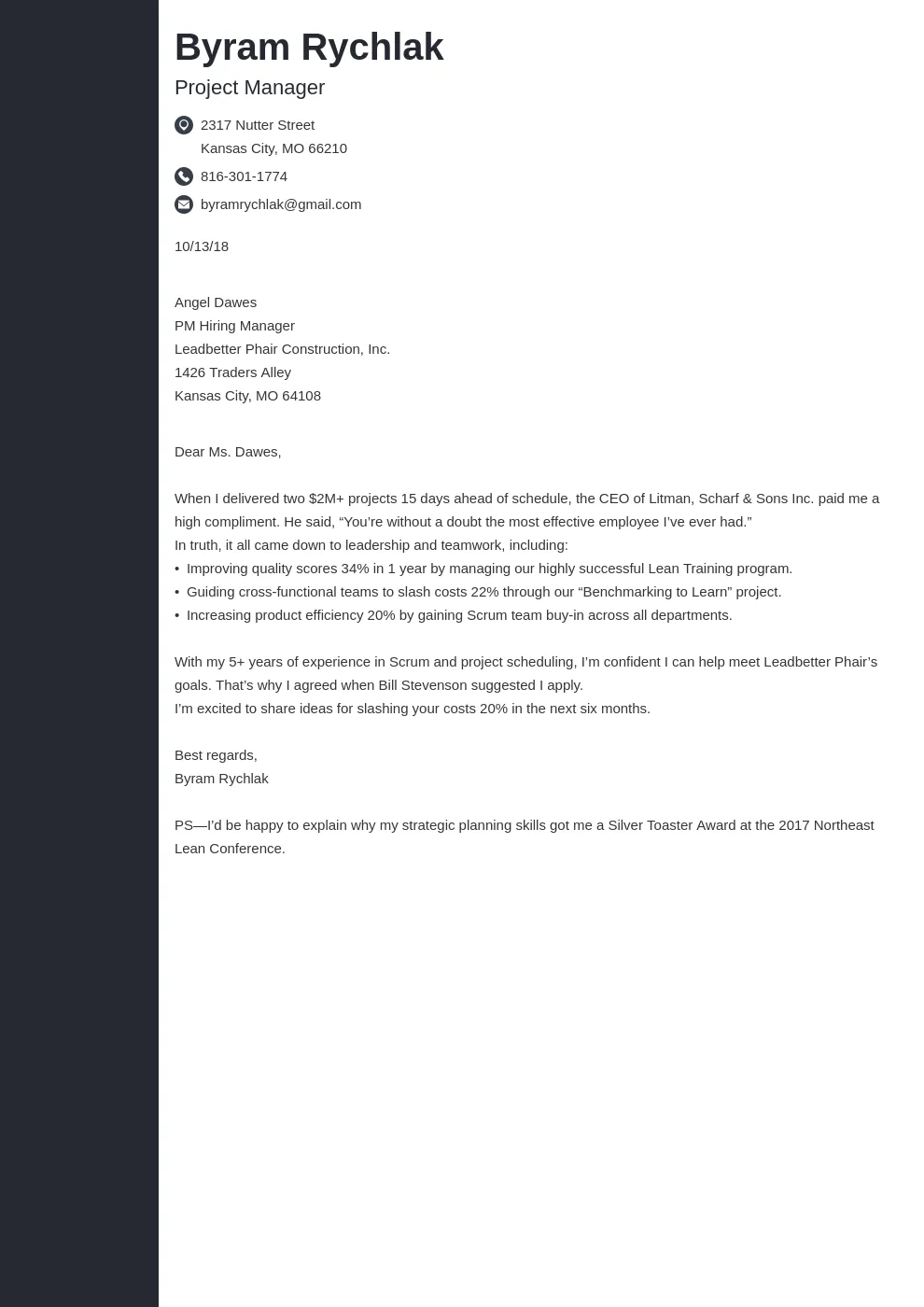The width and height of the screenshot is (924, 1307).
Task: Select the Byram Rychlak name heading
Action: [x=309, y=48]
